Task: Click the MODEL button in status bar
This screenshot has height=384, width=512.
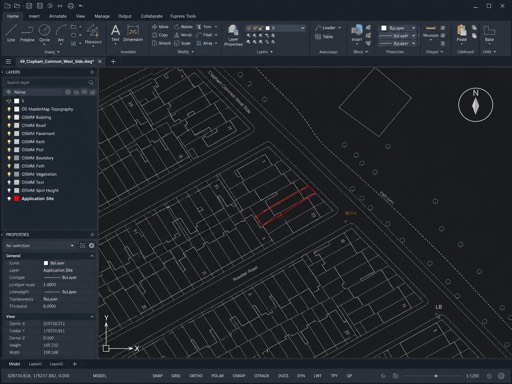Action: 99,376
